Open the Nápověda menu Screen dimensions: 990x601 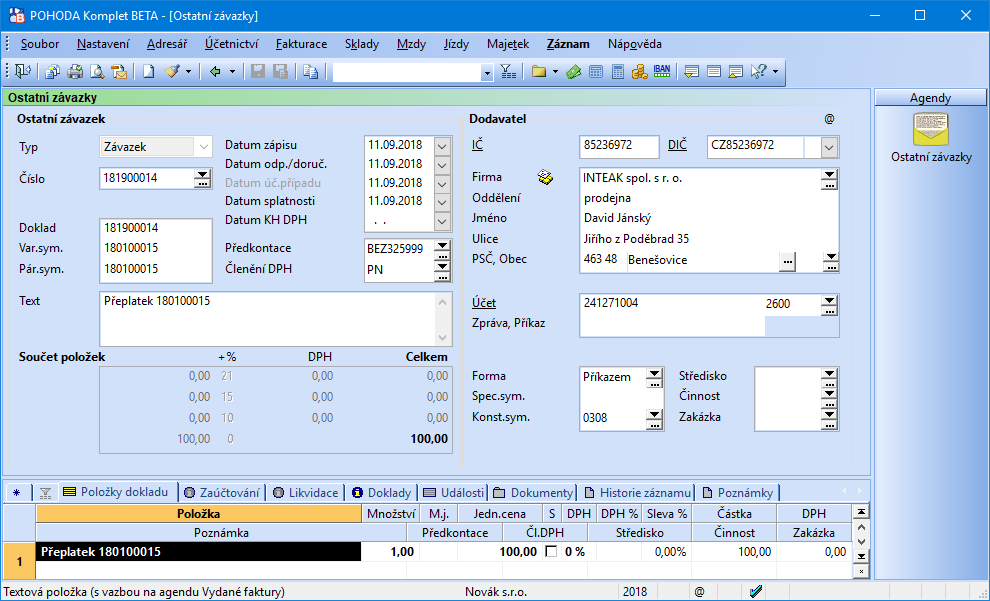click(x=635, y=44)
